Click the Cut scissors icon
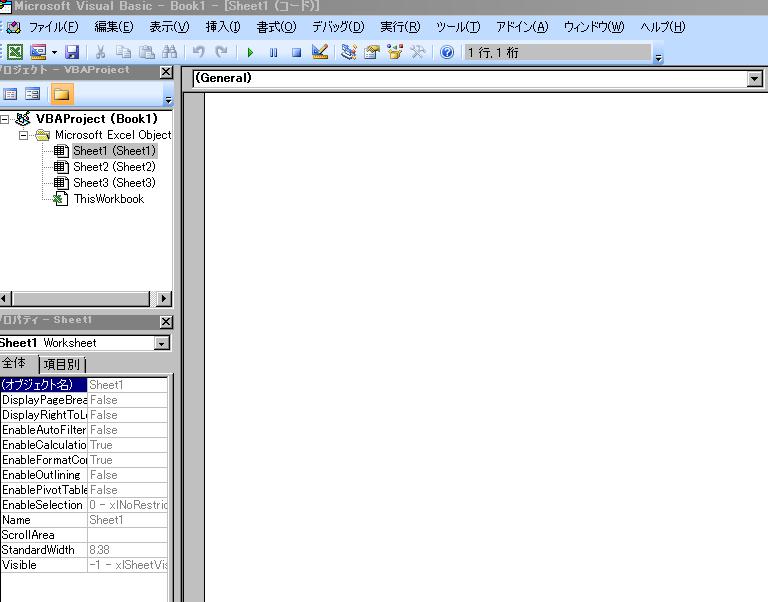This screenshot has width=768, height=602. 100,52
